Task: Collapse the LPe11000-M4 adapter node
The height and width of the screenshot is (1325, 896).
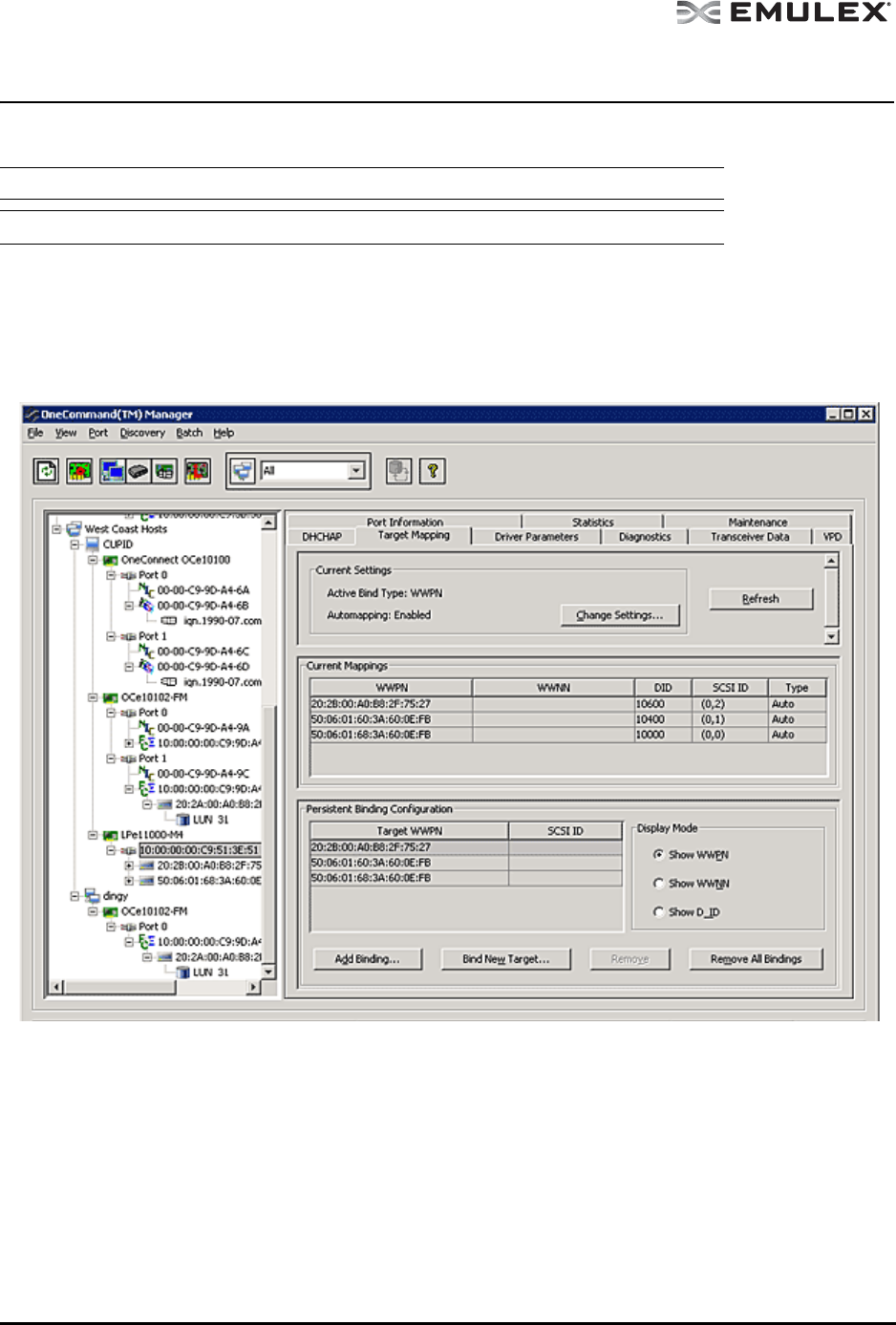Action: point(94,835)
